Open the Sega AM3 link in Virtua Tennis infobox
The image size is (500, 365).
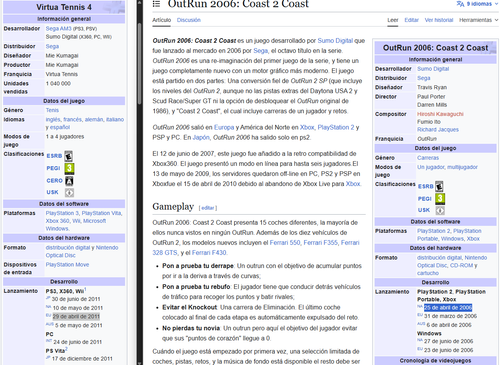[58, 29]
